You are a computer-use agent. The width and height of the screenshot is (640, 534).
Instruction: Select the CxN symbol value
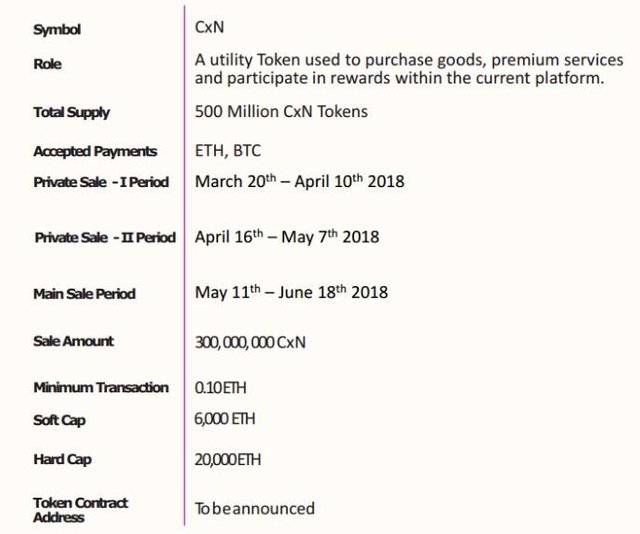[x=209, y=27]
